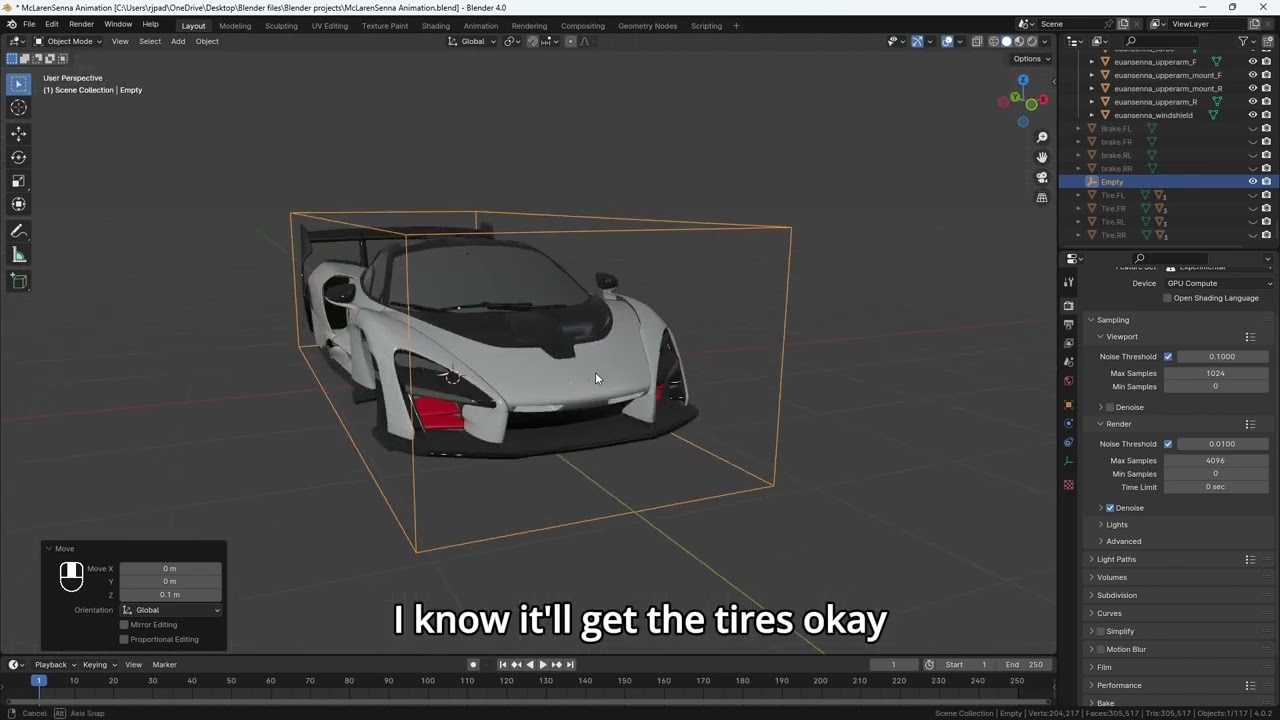Enable Open Shading Language checkbox
The height and width of the screenshot is (720, 1280).
[1167, 298]
